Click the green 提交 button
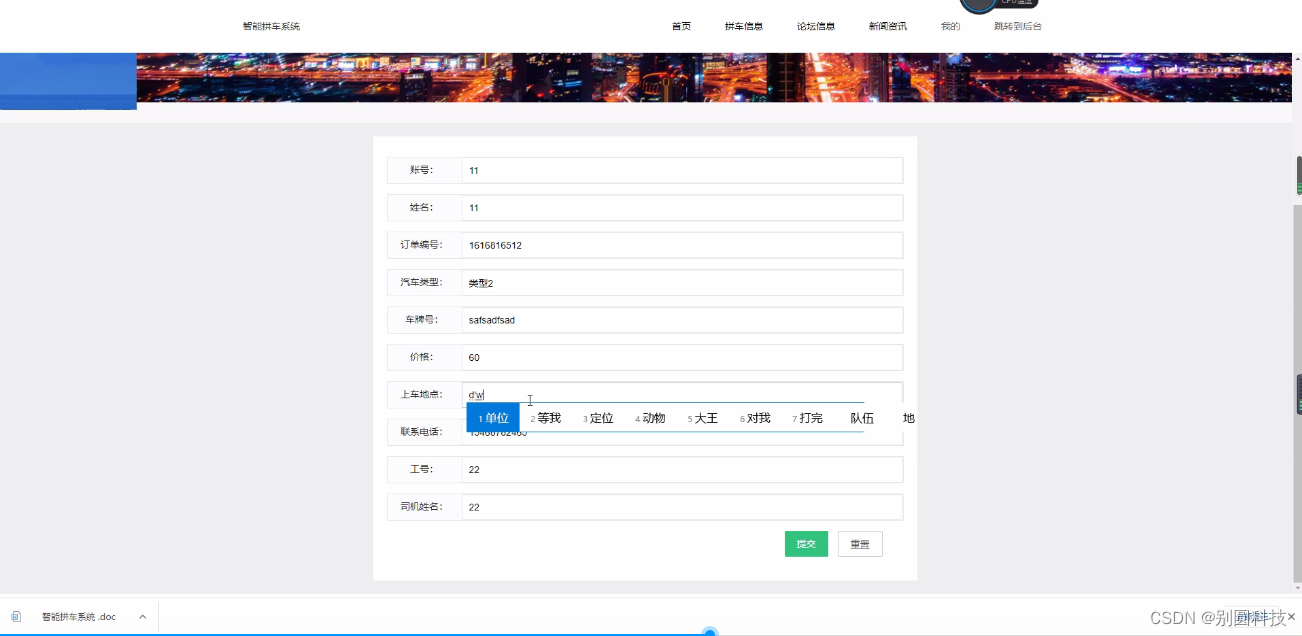Viewport: 1302px width, 636px height. [806, 544]
